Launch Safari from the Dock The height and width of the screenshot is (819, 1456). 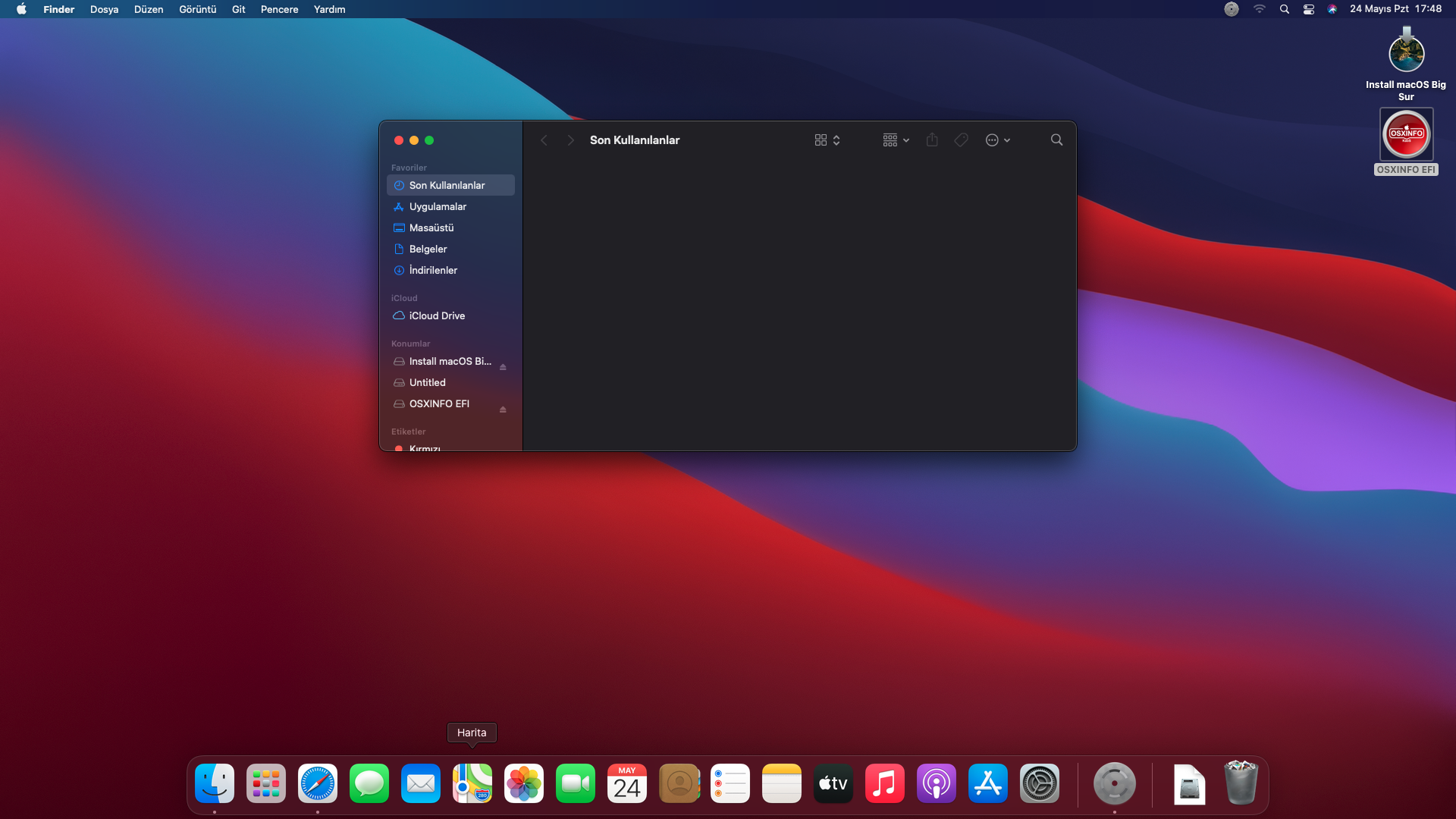pos(318,783)
